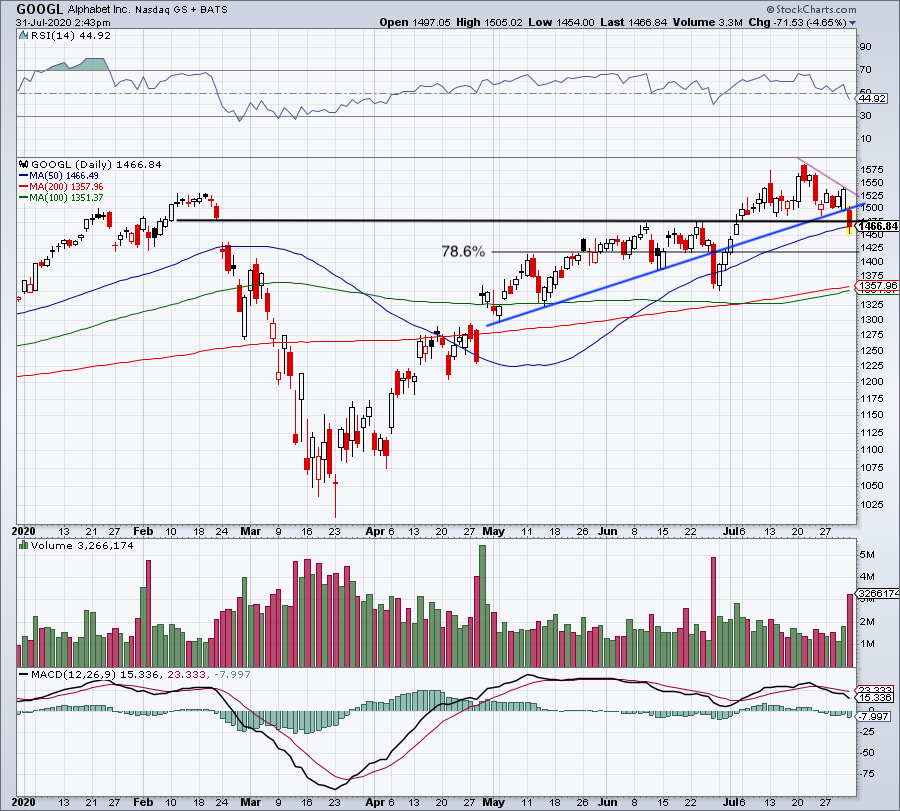This screenshot has height=811, width=900.
Task: Select the blue MA(50) line swatch
Action: pyautogui.click(x=24, y=176)
